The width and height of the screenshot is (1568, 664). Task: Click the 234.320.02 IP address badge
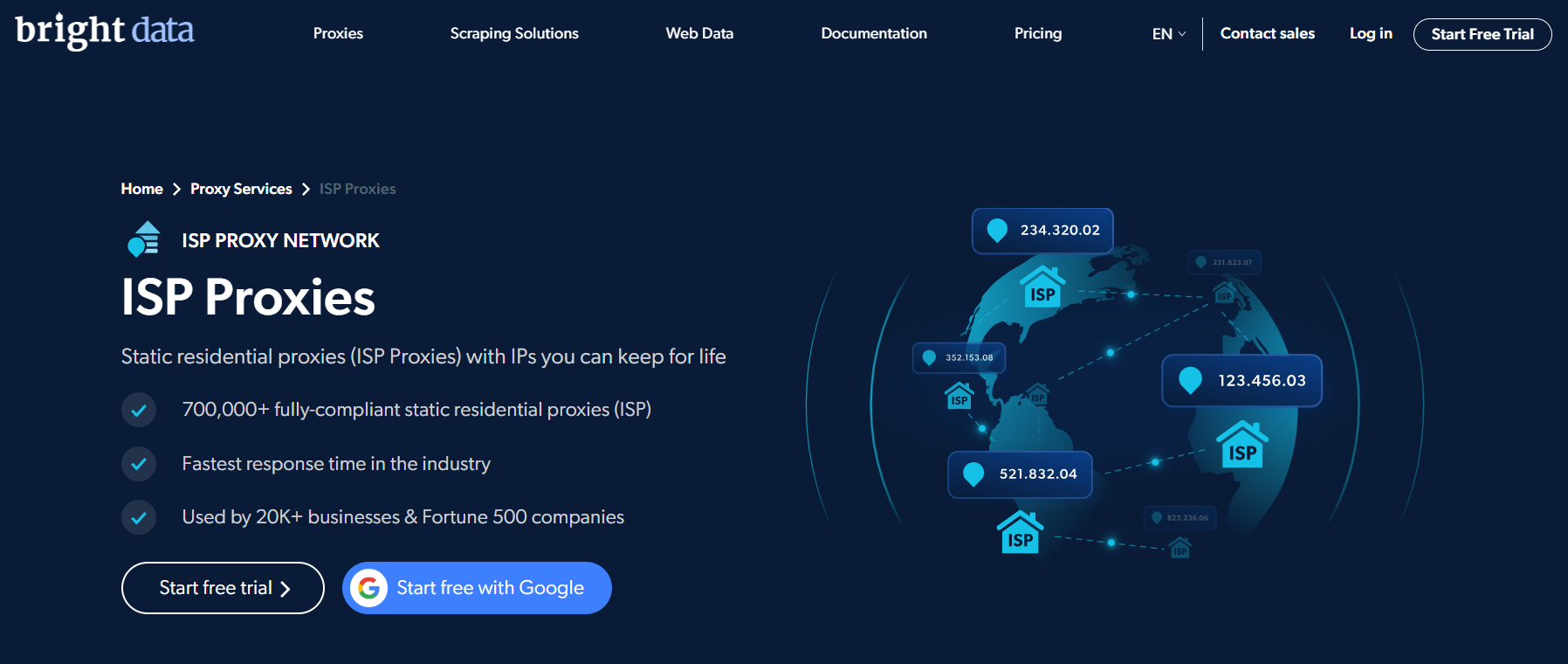coord(1042,231)
